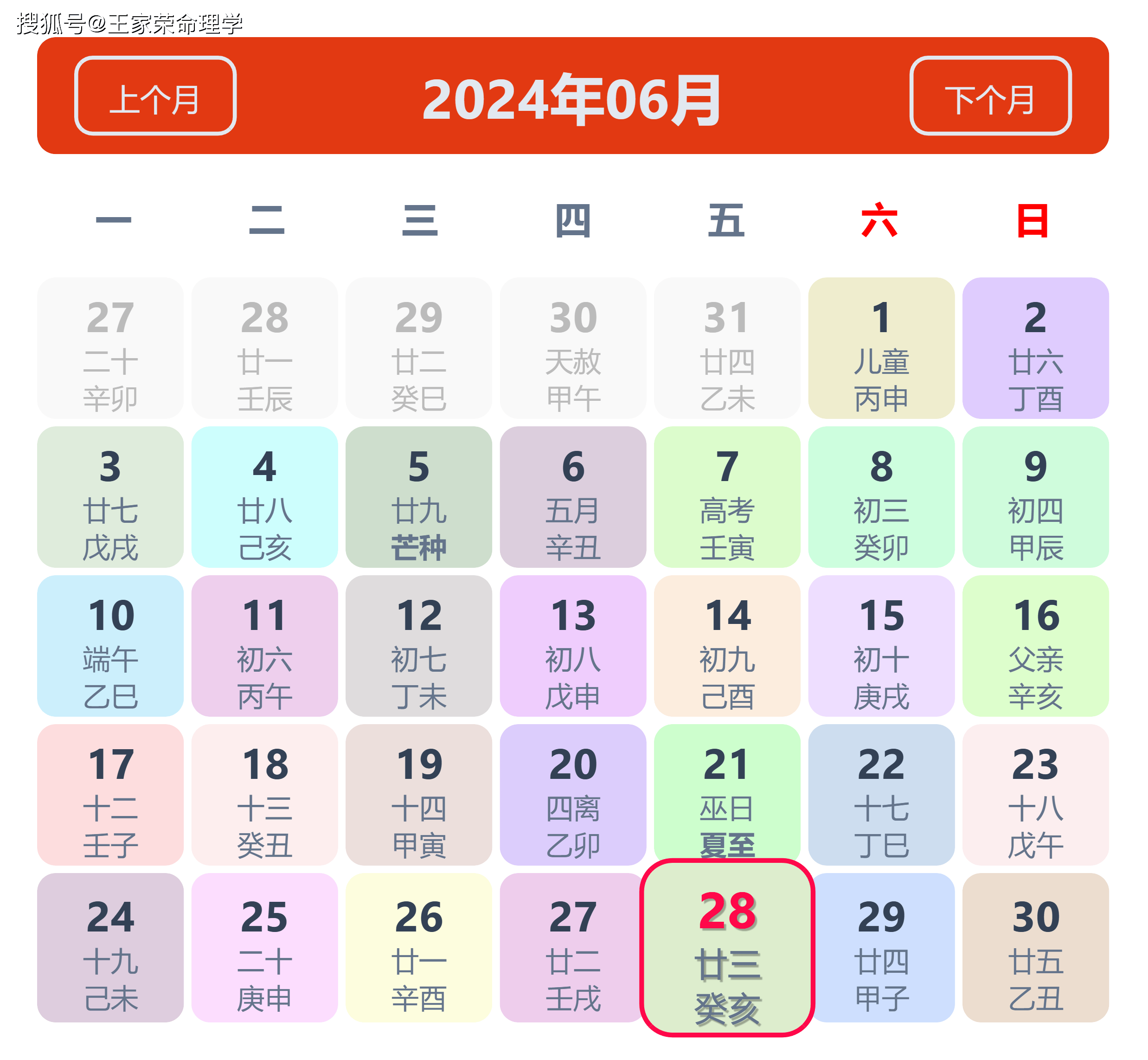1148x1060 pixels.
Task: Select June 4 廿八 己亥 cell
Action: (x=264, y=497)
